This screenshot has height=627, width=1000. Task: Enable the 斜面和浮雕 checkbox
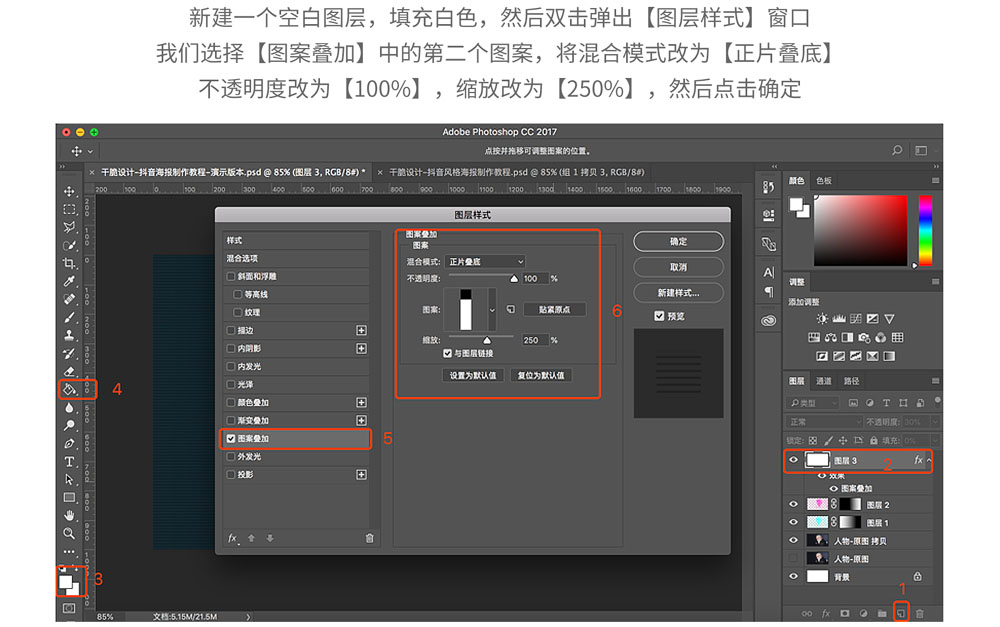(x=231, y=276)
